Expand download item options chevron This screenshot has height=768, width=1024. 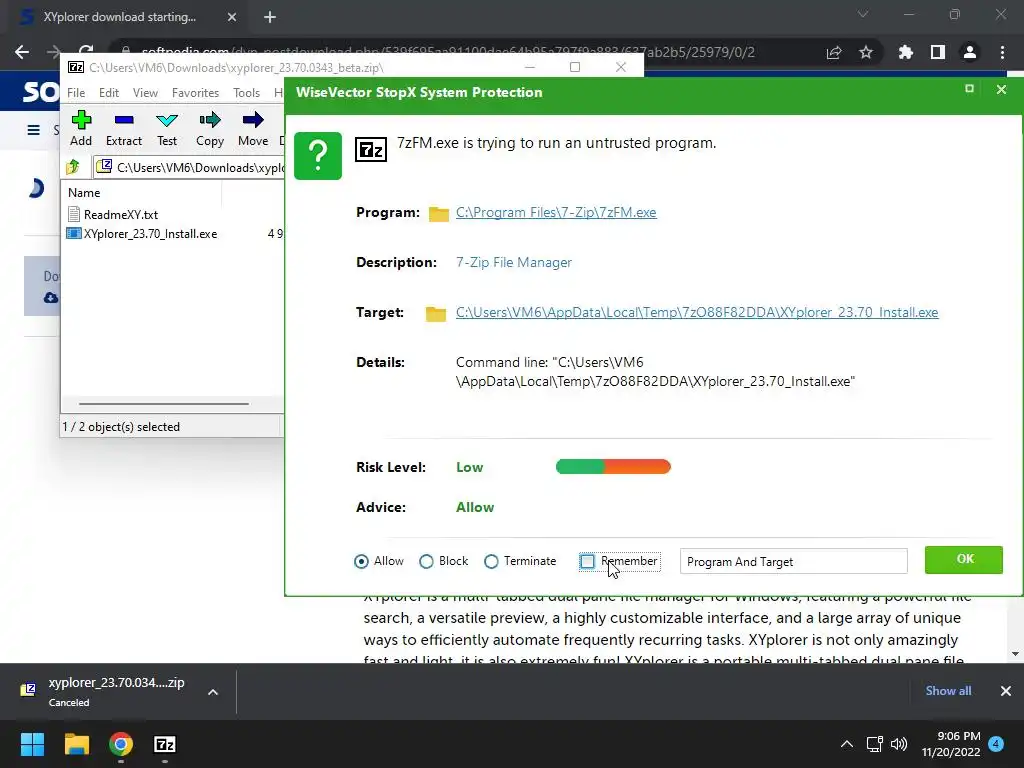213,692
